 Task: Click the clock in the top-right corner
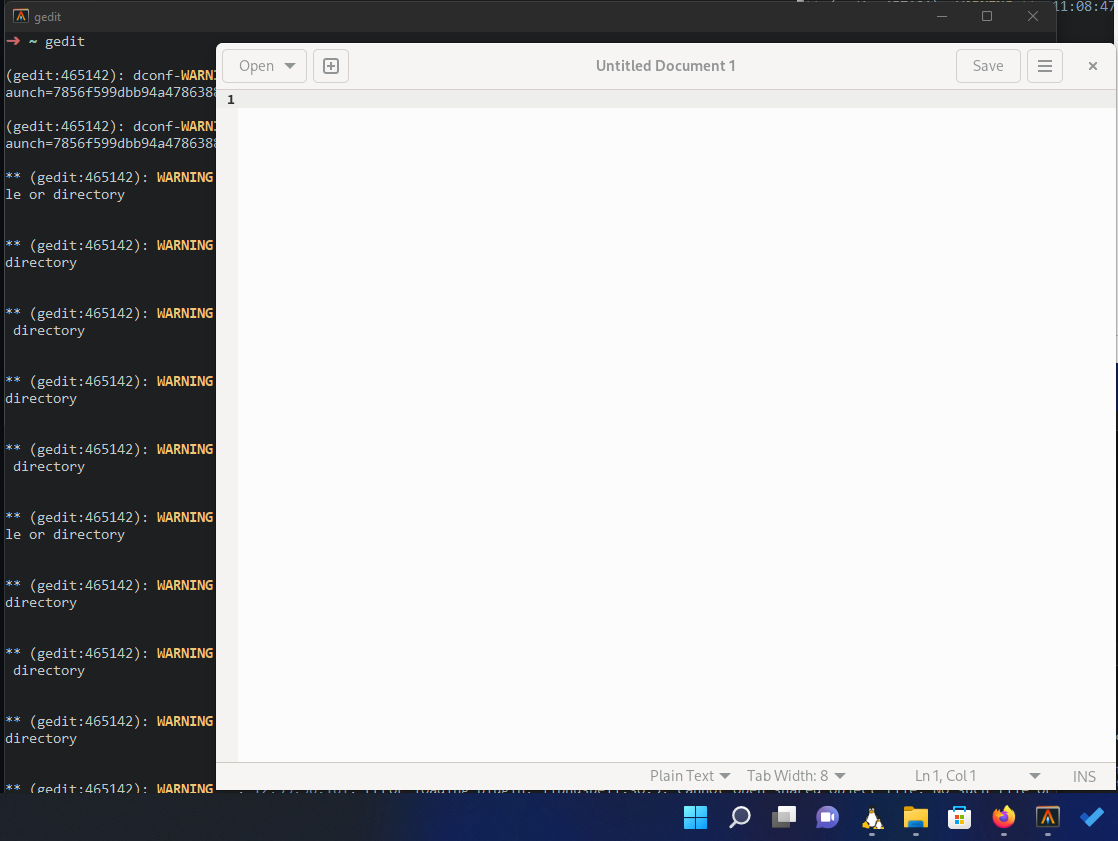(x=1084, y=7)
